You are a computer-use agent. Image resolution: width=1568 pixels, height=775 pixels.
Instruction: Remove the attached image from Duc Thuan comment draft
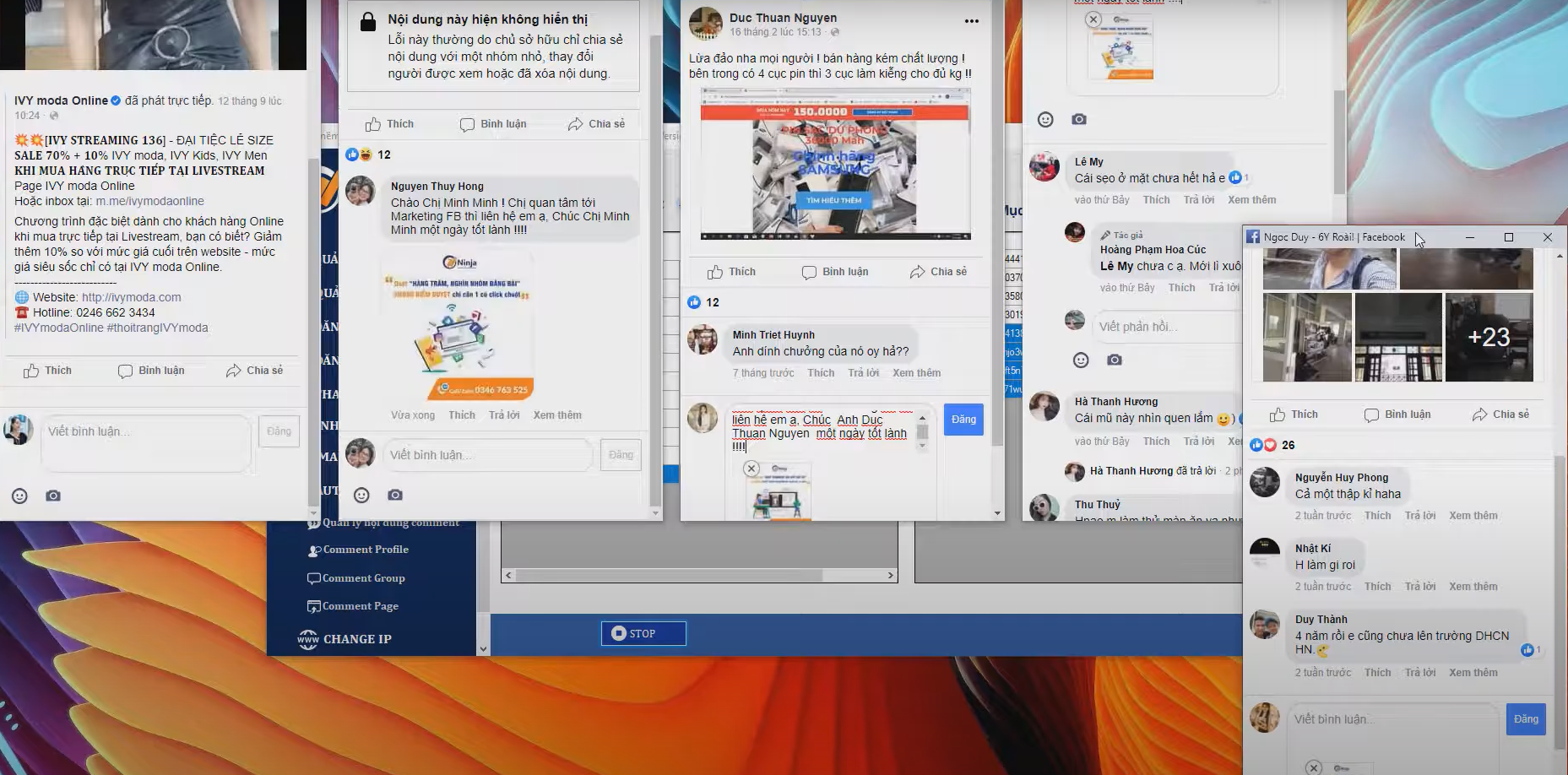pyautogui.click(x=751, y=469)
